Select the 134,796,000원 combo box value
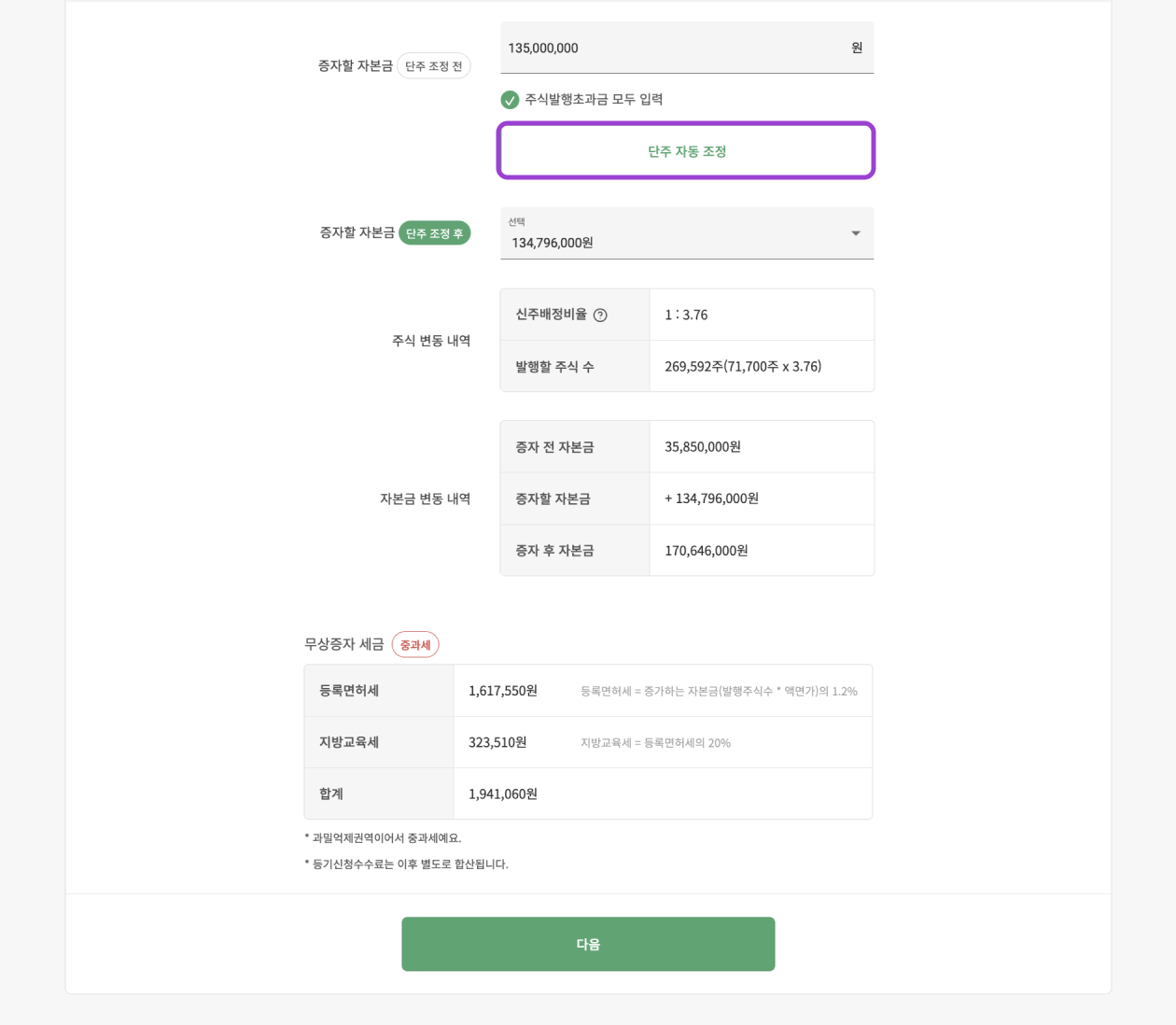Image resolution: width=1176 pixels, height=1025 pixels. (x=553, y=243)
